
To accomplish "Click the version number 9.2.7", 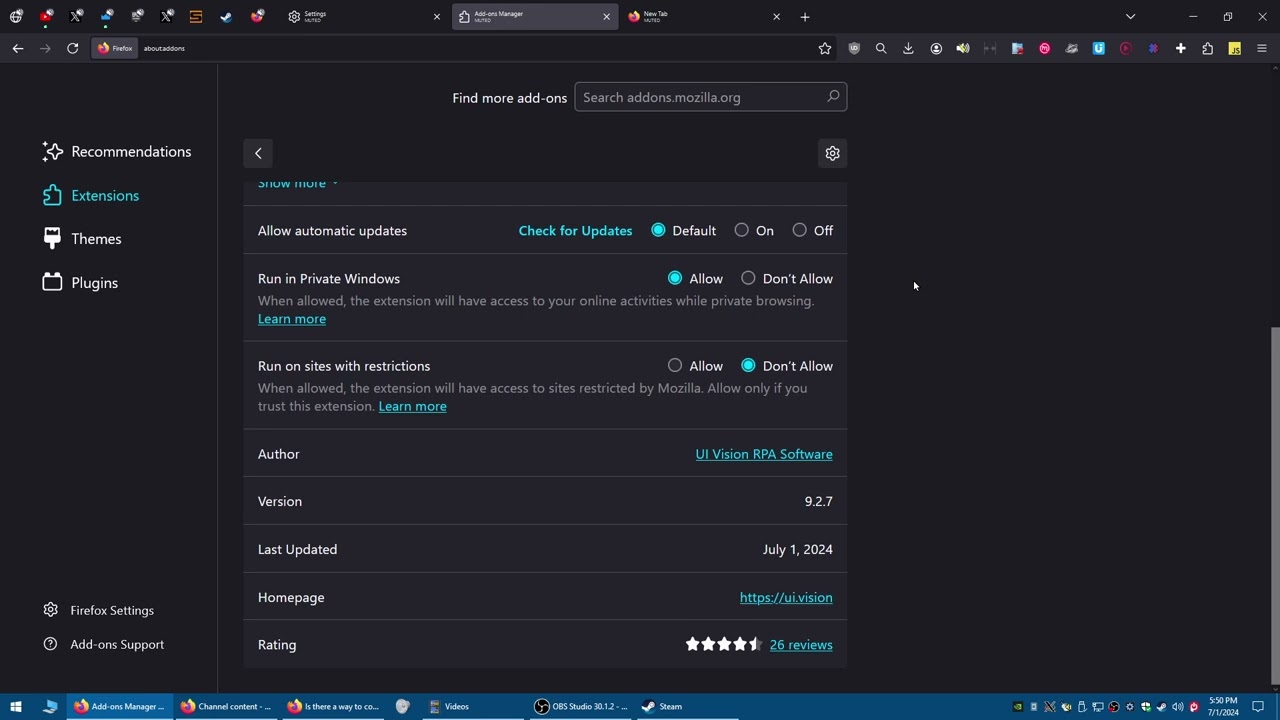I will pos(818,502).
